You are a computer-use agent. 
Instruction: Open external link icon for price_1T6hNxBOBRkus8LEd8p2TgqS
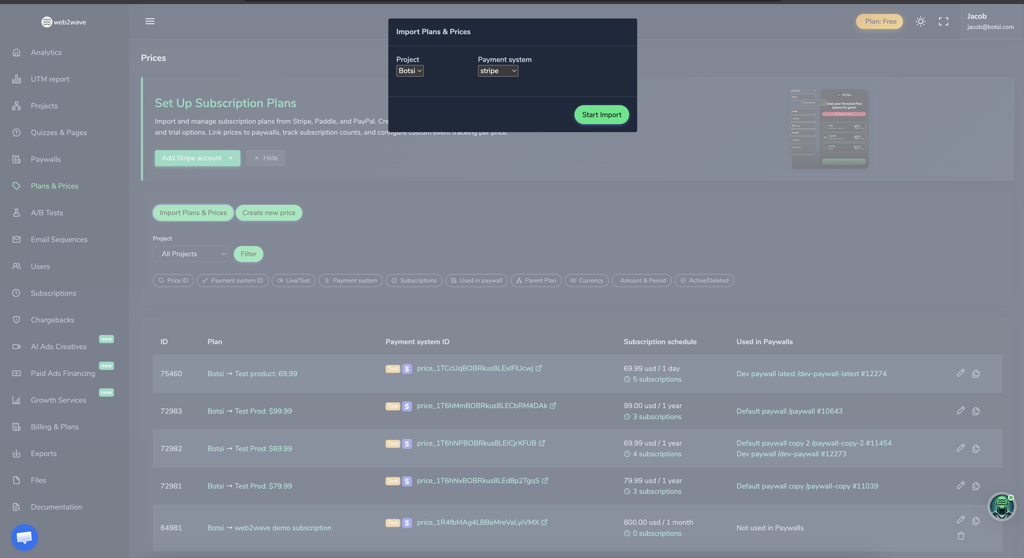[545, 480]
